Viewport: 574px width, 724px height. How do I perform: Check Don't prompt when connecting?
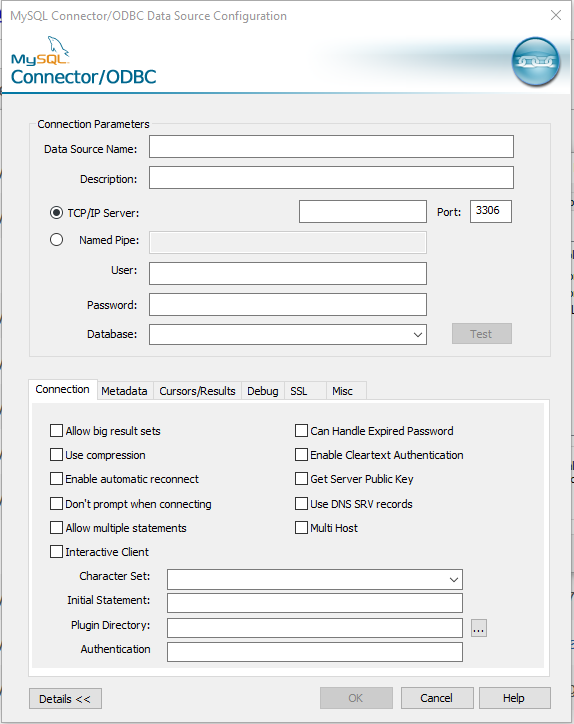coord(56,504)
